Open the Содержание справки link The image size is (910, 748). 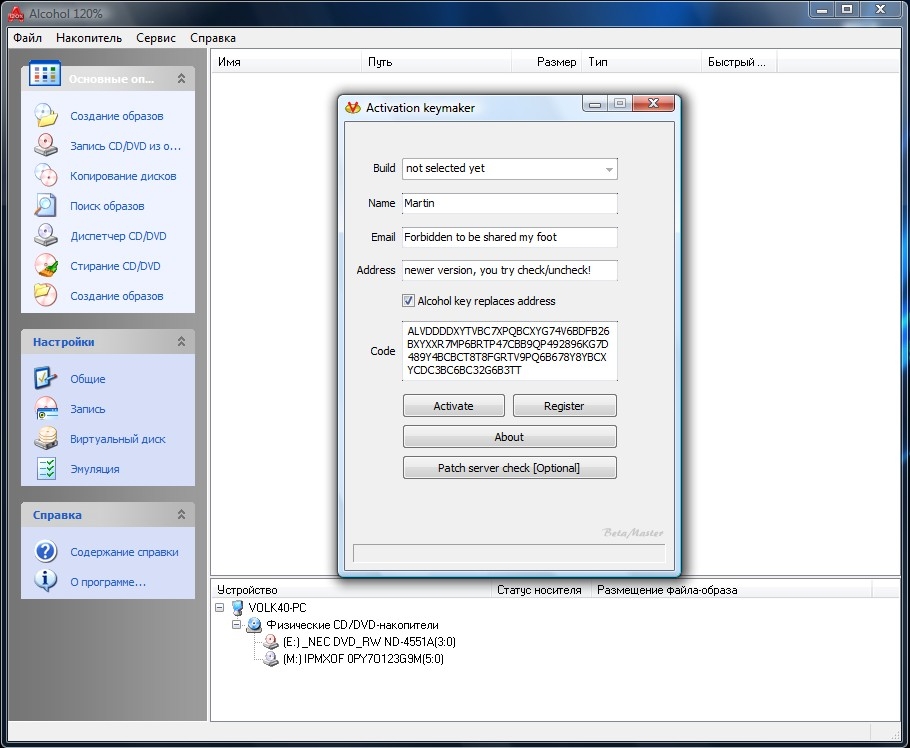coord(124,552)
